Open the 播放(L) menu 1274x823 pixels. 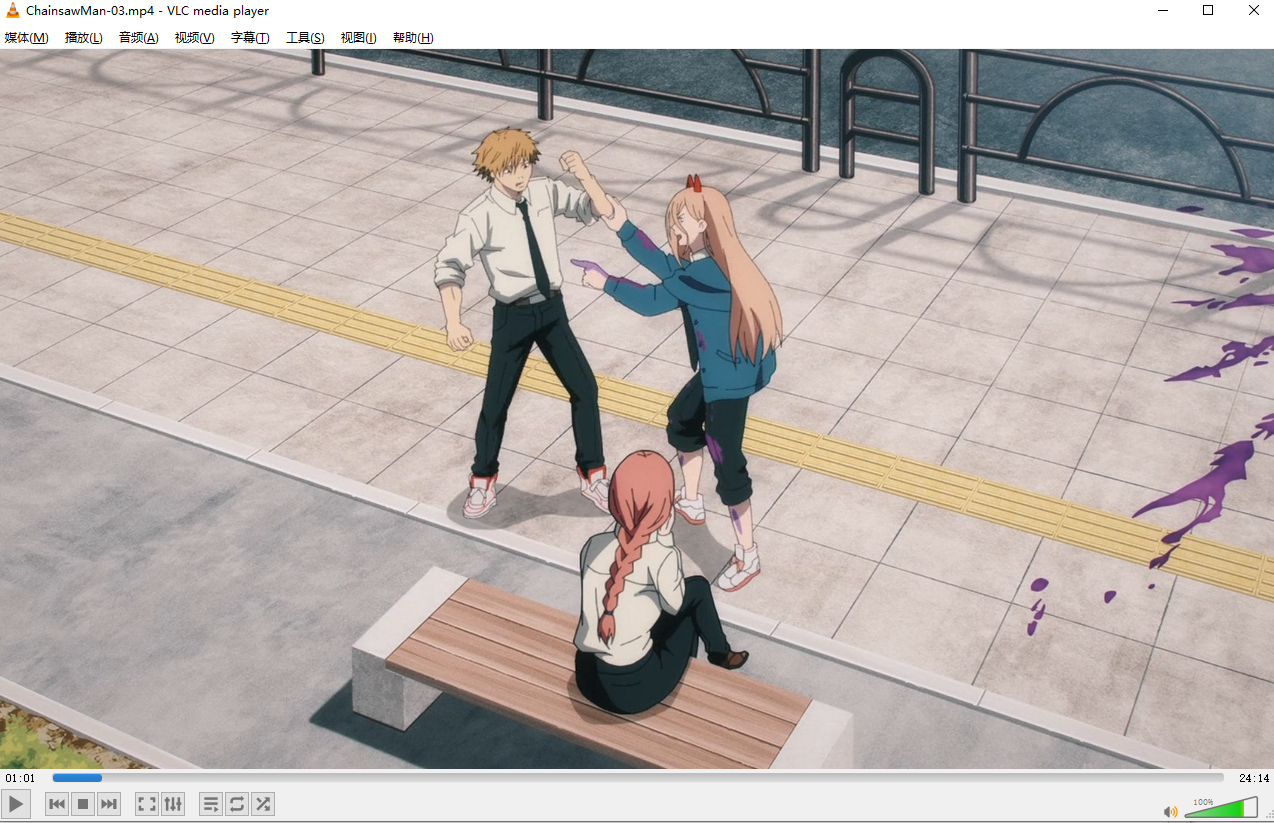coord(83,38)
